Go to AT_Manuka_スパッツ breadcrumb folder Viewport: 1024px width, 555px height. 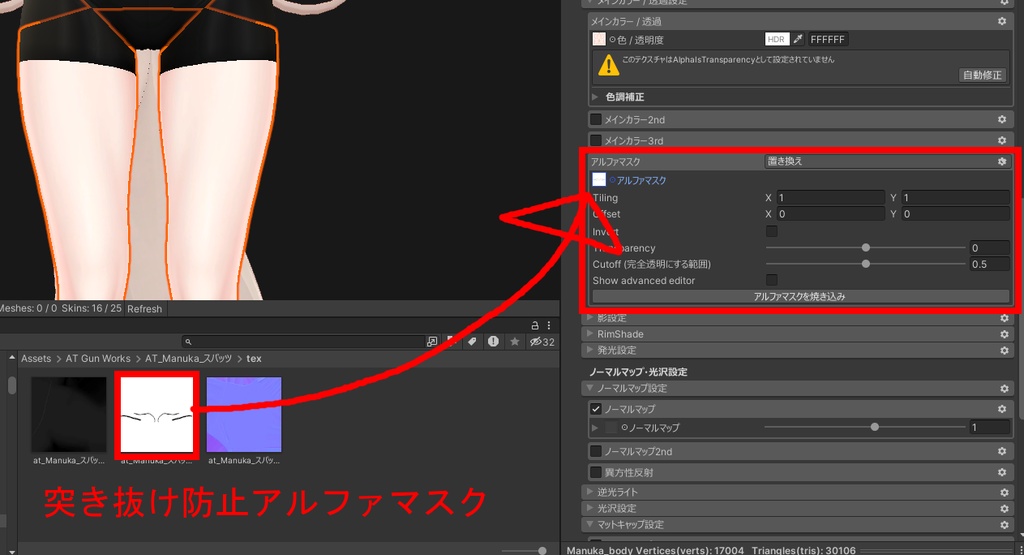[x=188, y=358]
